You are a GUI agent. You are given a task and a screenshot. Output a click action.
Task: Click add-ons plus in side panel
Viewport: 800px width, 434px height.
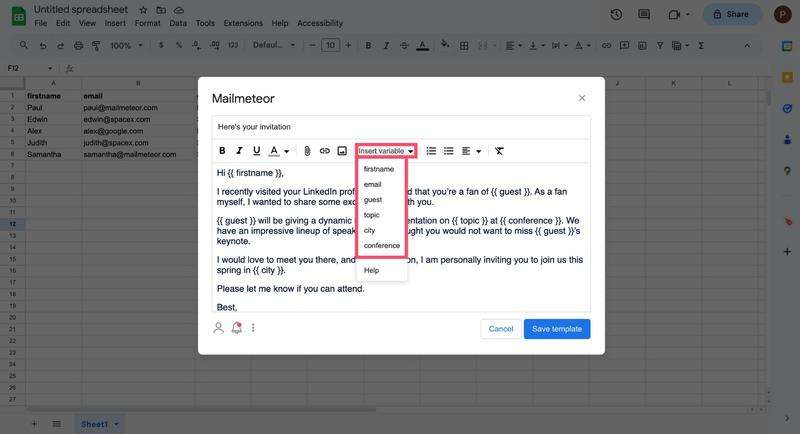[x=787, y=251]
